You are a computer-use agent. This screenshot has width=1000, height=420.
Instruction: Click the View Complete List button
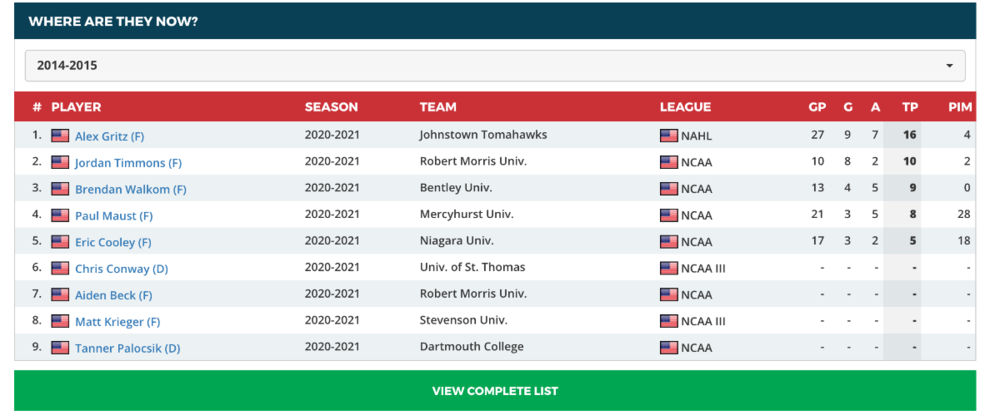[495, 391]
